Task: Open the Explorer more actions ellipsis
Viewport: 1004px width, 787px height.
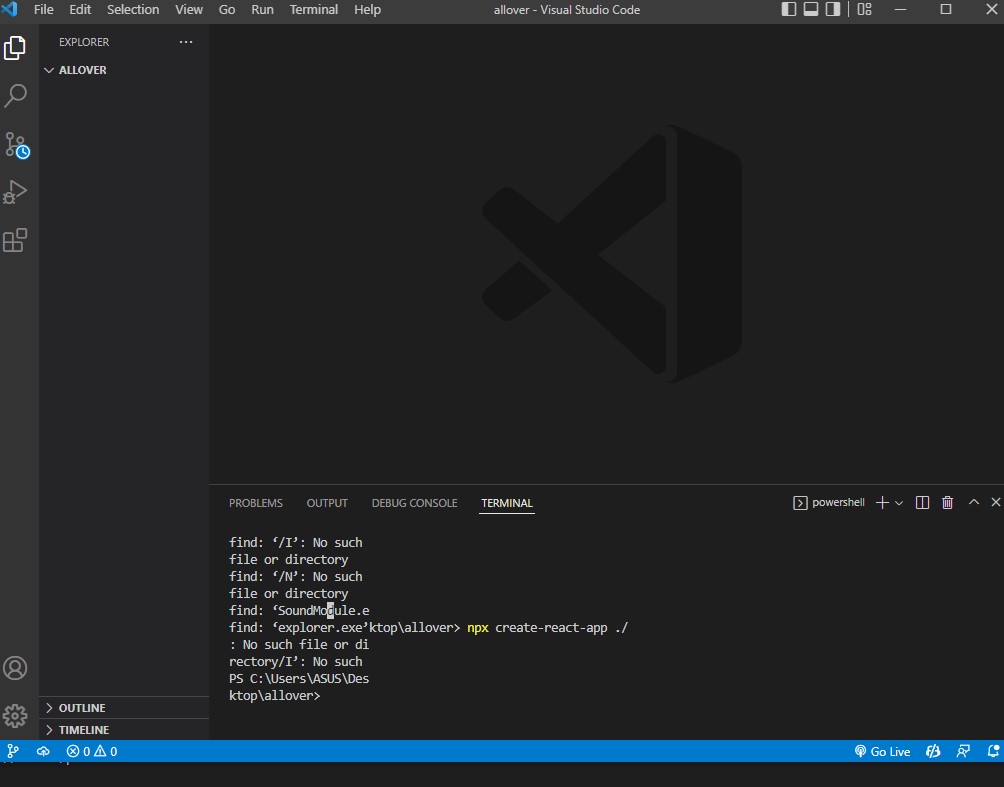Action: 186,42
